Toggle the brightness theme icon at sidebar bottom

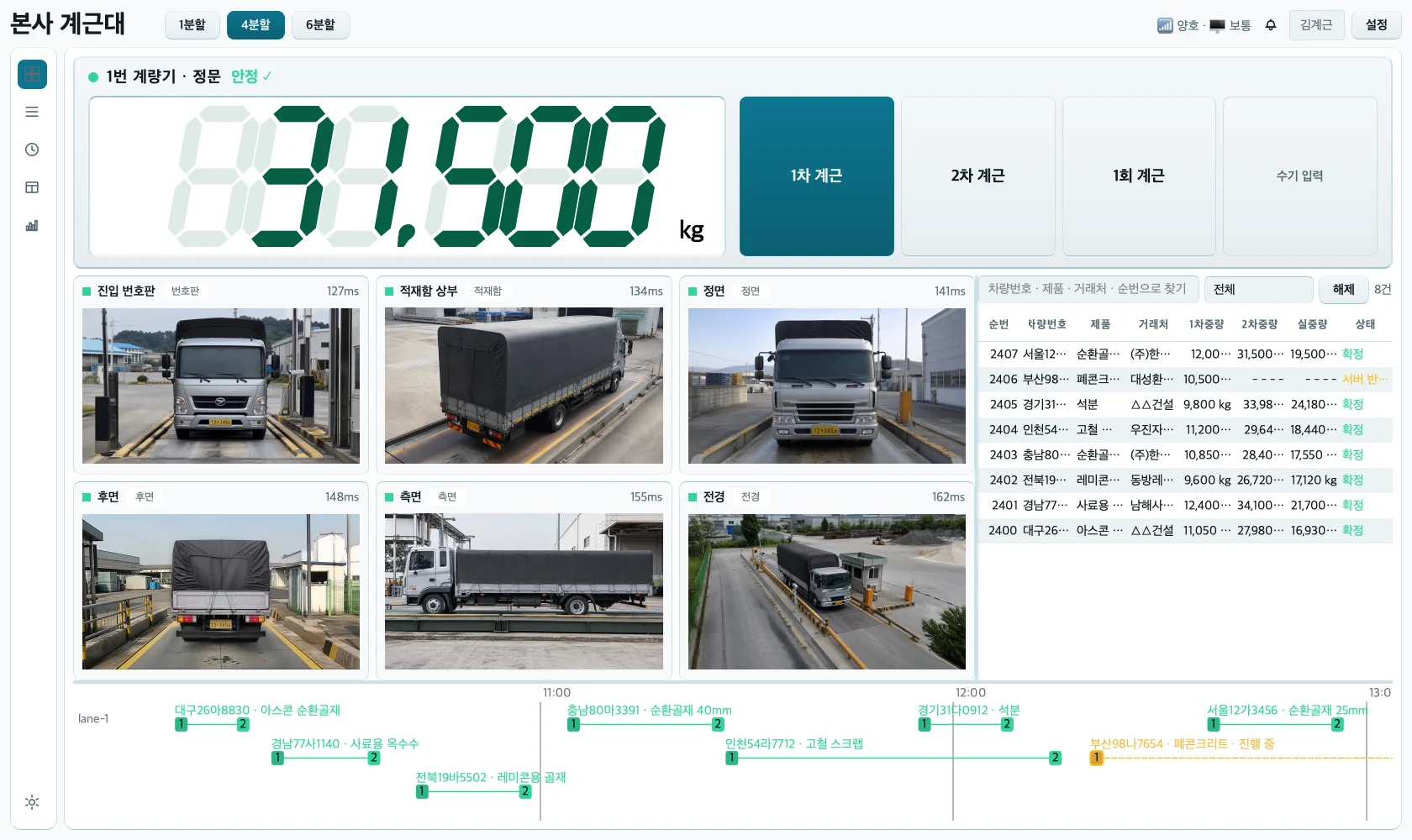coord(32,802)
